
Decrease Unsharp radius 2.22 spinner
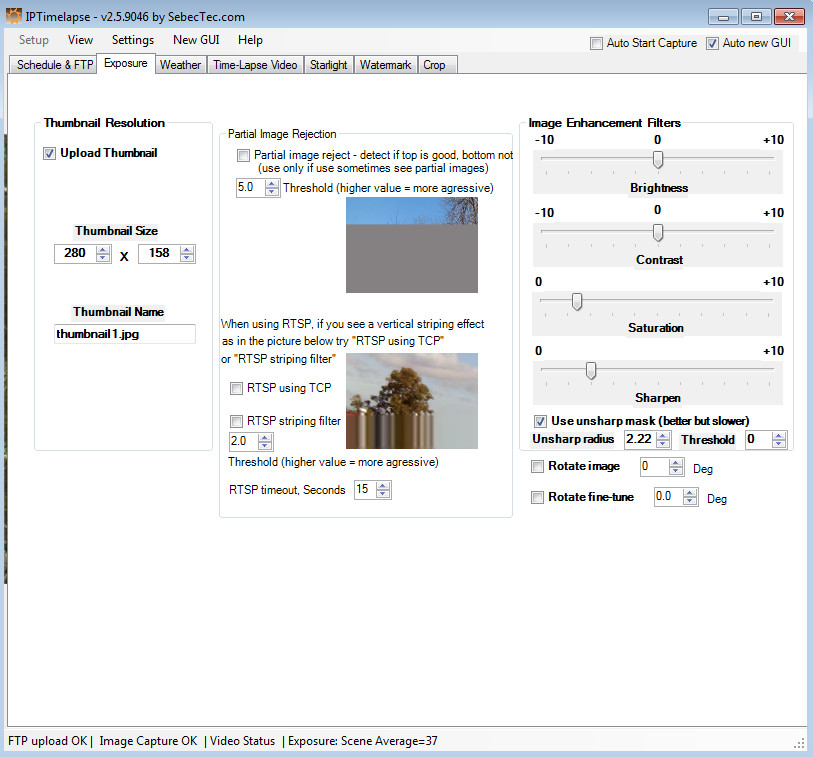[x=663, y=444]
